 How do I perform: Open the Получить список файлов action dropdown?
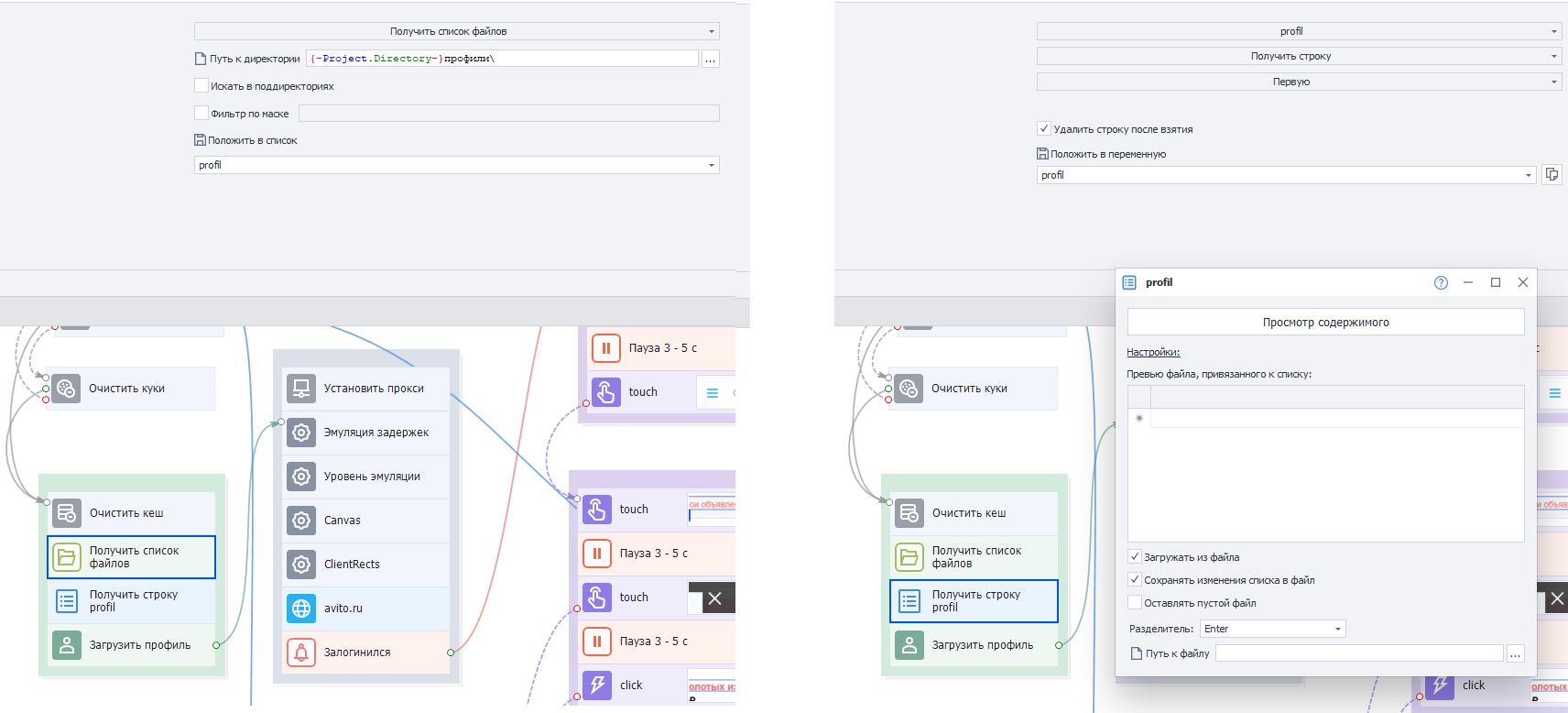[457, 31]
